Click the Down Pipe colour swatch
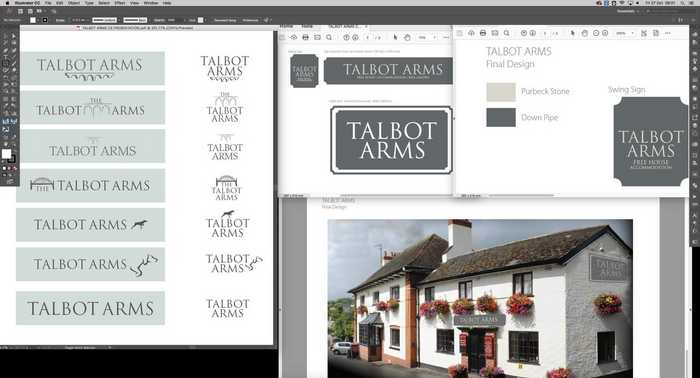 pos(500,117)
